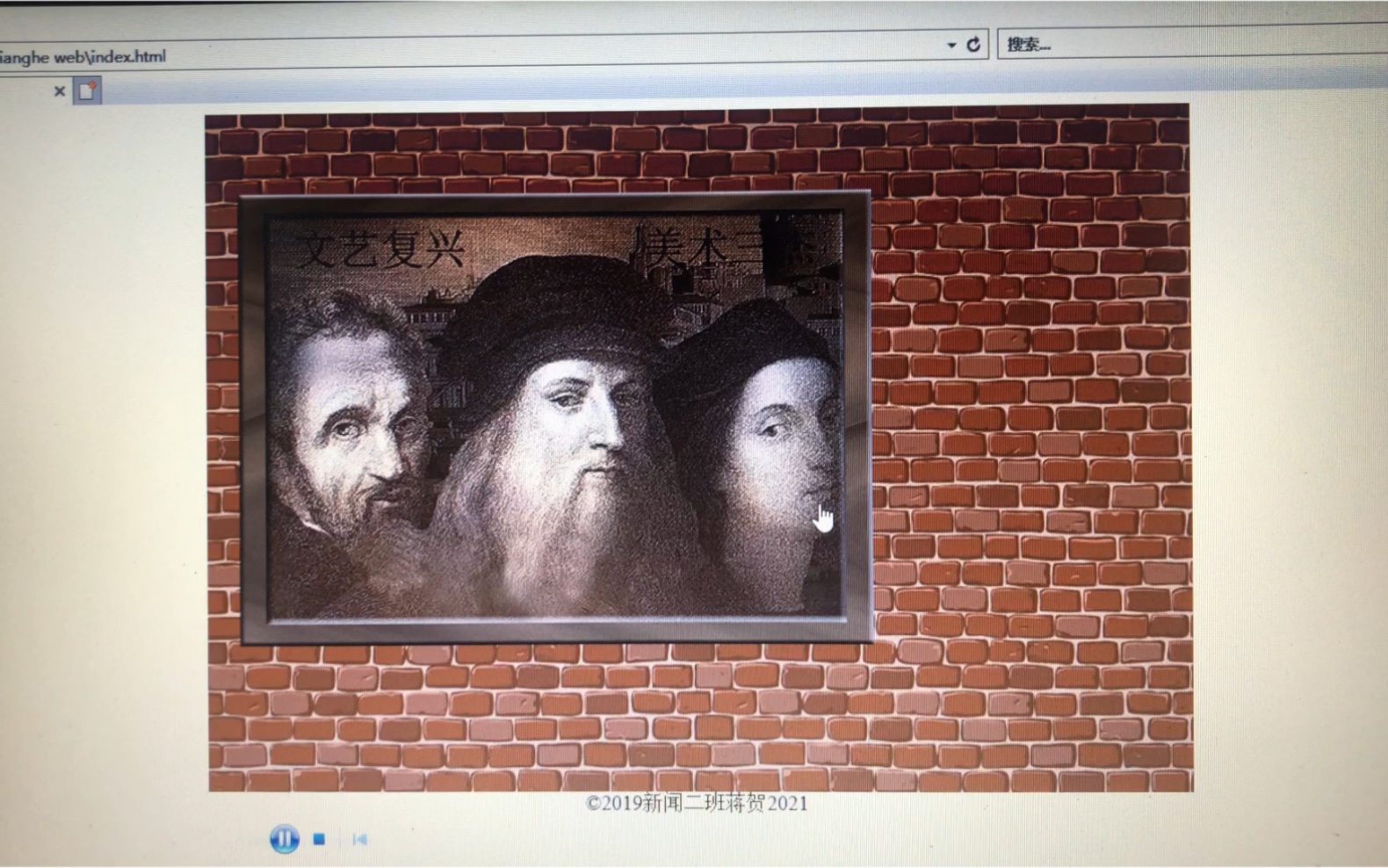Stop media playback with the stop button
This screenshot has height=868, width=1388.
point(319,840)
